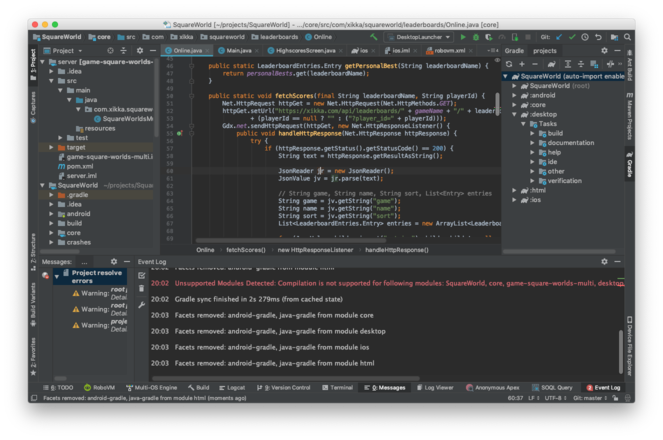Switch to Main.java editor tab
This screenshot has height=440, width=663.
(238, 51)
